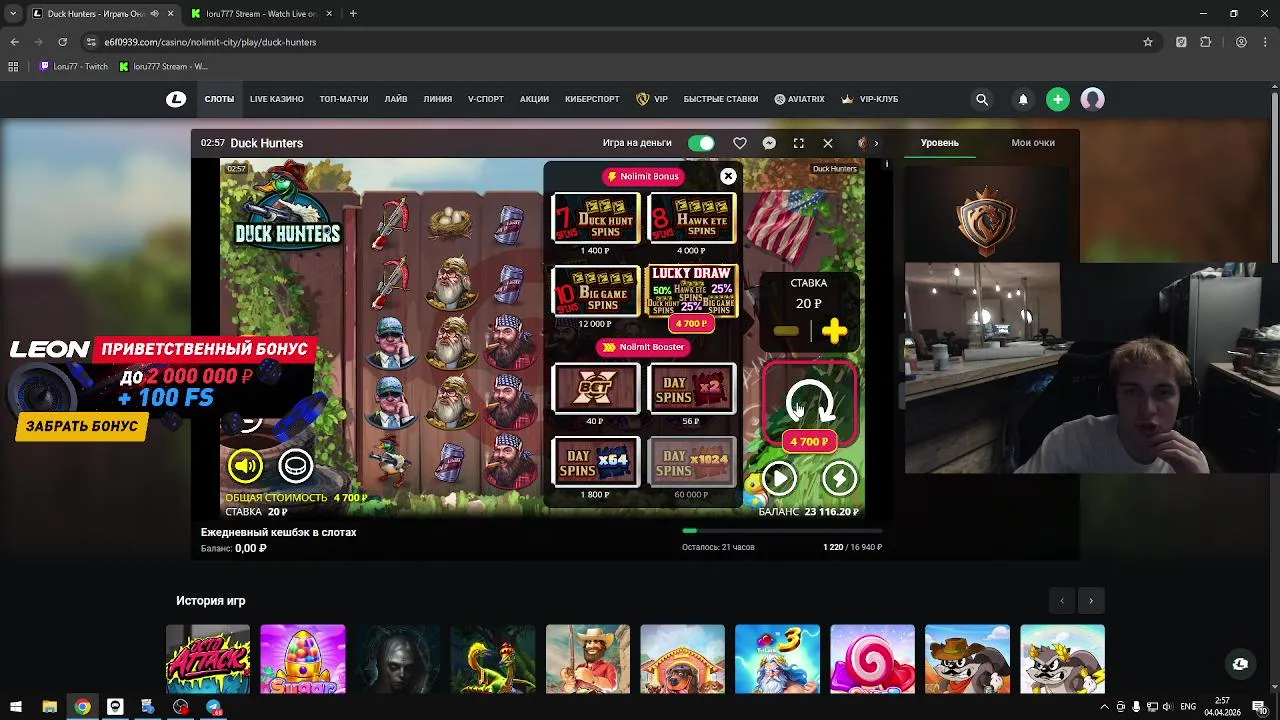The image size is (1280, 720).
Task: Open the Loru77 - Twitch bookmark
Action: [x=74, y=66]
